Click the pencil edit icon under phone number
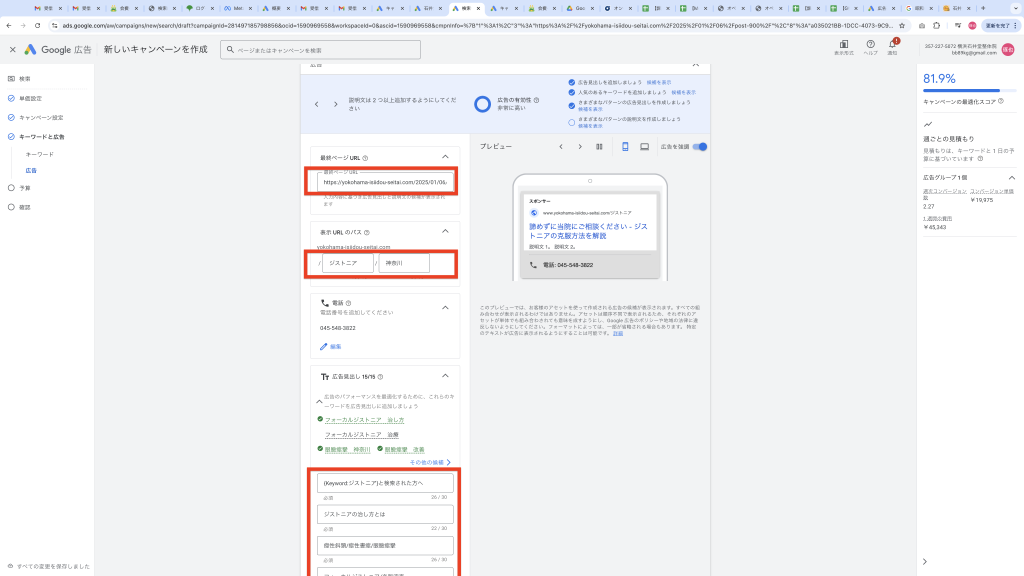Image resolution: width=1024 pixels, height=576 pixels. pos(324,346)
